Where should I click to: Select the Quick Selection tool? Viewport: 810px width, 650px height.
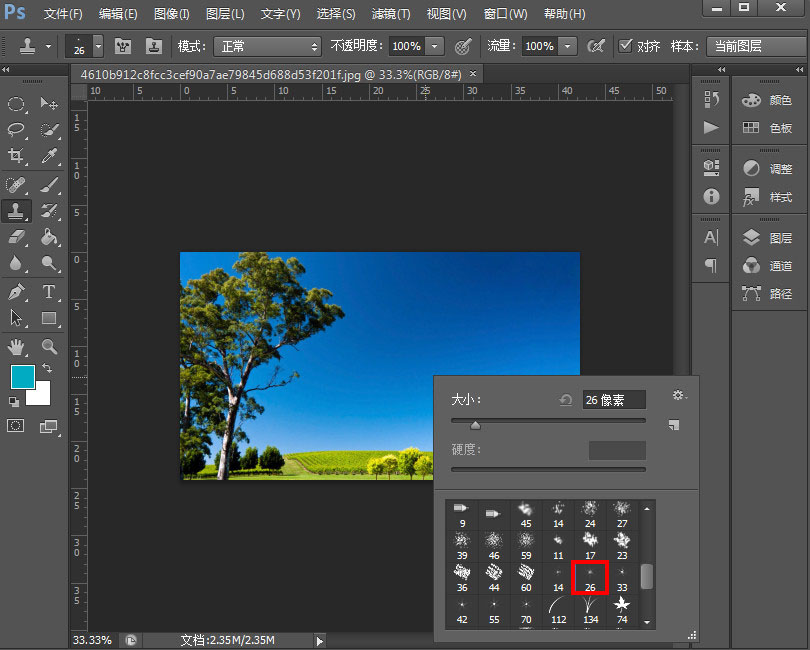(49, 129)
